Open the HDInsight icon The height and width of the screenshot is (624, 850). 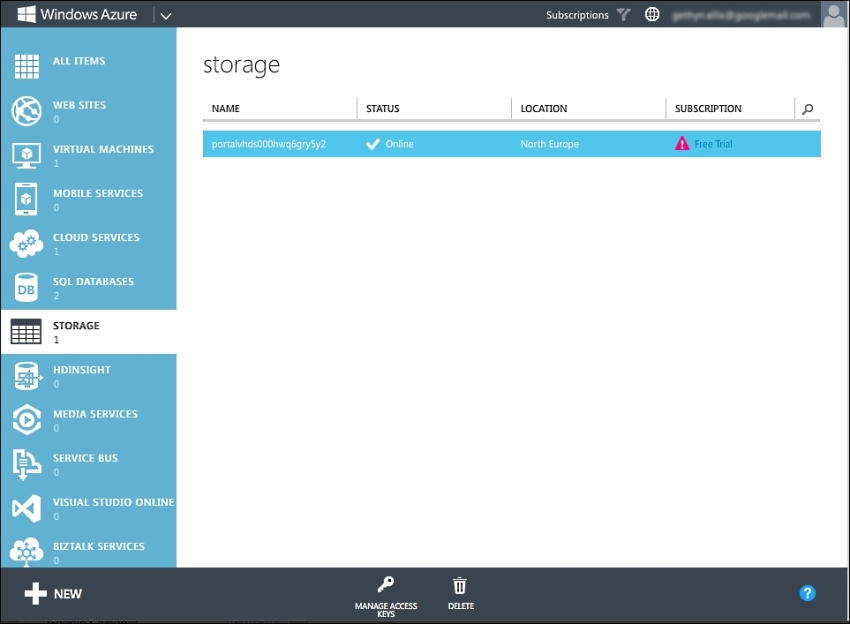(27, 376)
